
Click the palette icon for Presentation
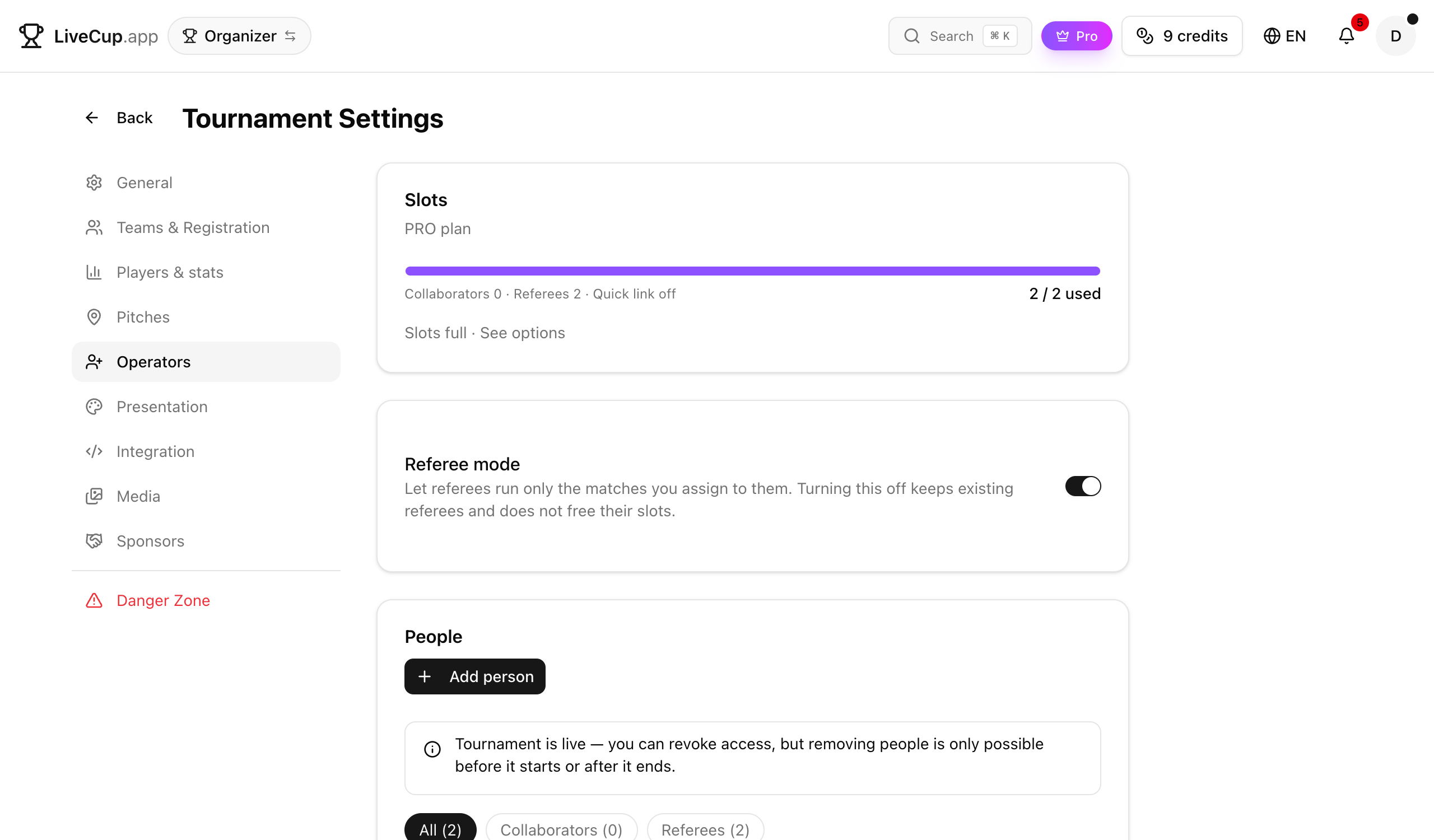(94, 407)
